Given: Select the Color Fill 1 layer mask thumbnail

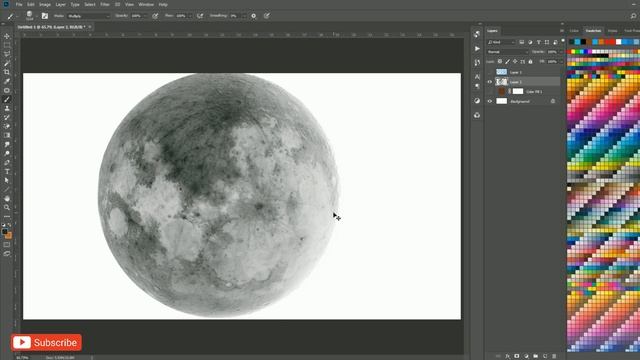Looking at the screenshot, I should (x=518, y=91).
